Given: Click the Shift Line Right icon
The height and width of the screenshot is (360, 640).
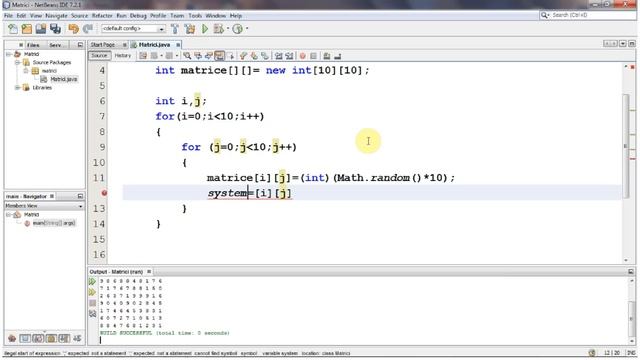Looking at the screenshot, I should click(x=289, y=56).
